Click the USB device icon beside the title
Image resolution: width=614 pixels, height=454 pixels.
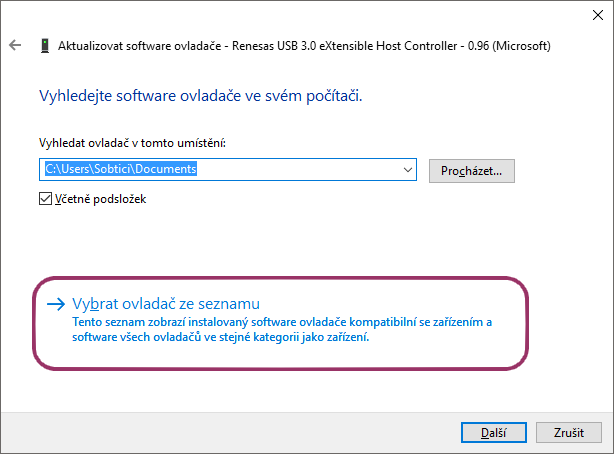[x=45, y=46]
